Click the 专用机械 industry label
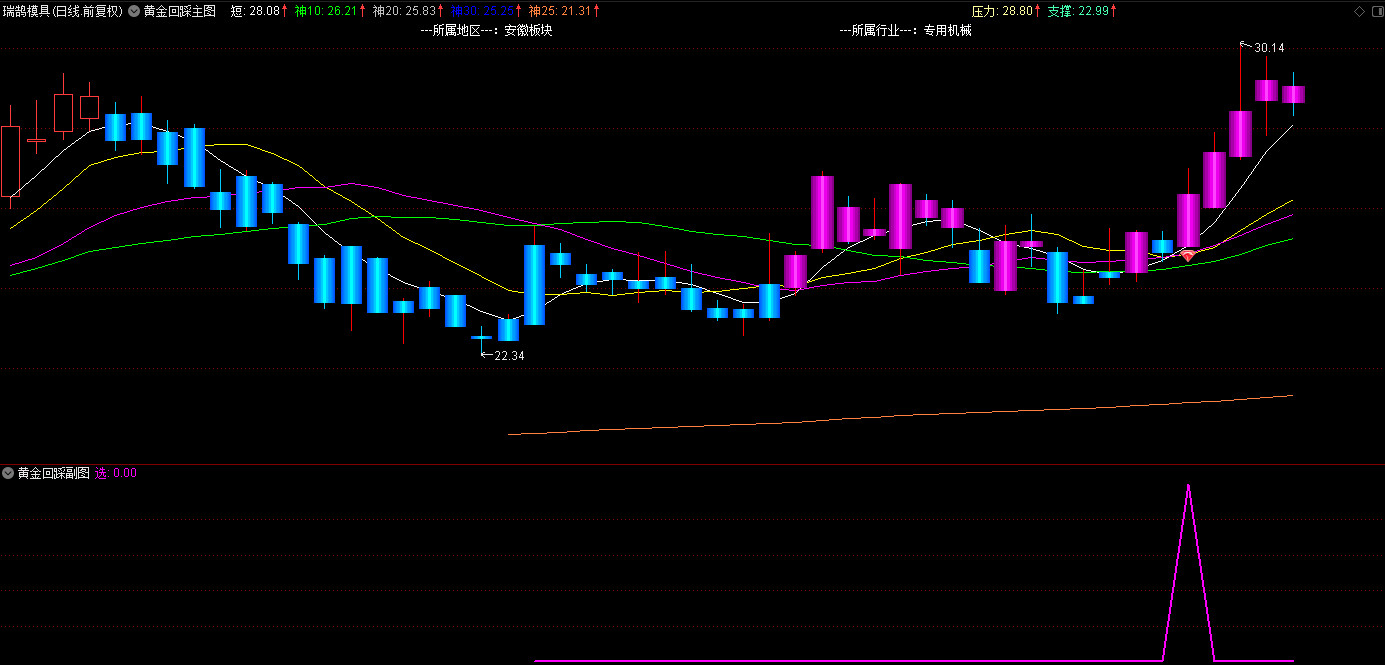Screen dimensions: 1385x665 [x=947, y=30]
